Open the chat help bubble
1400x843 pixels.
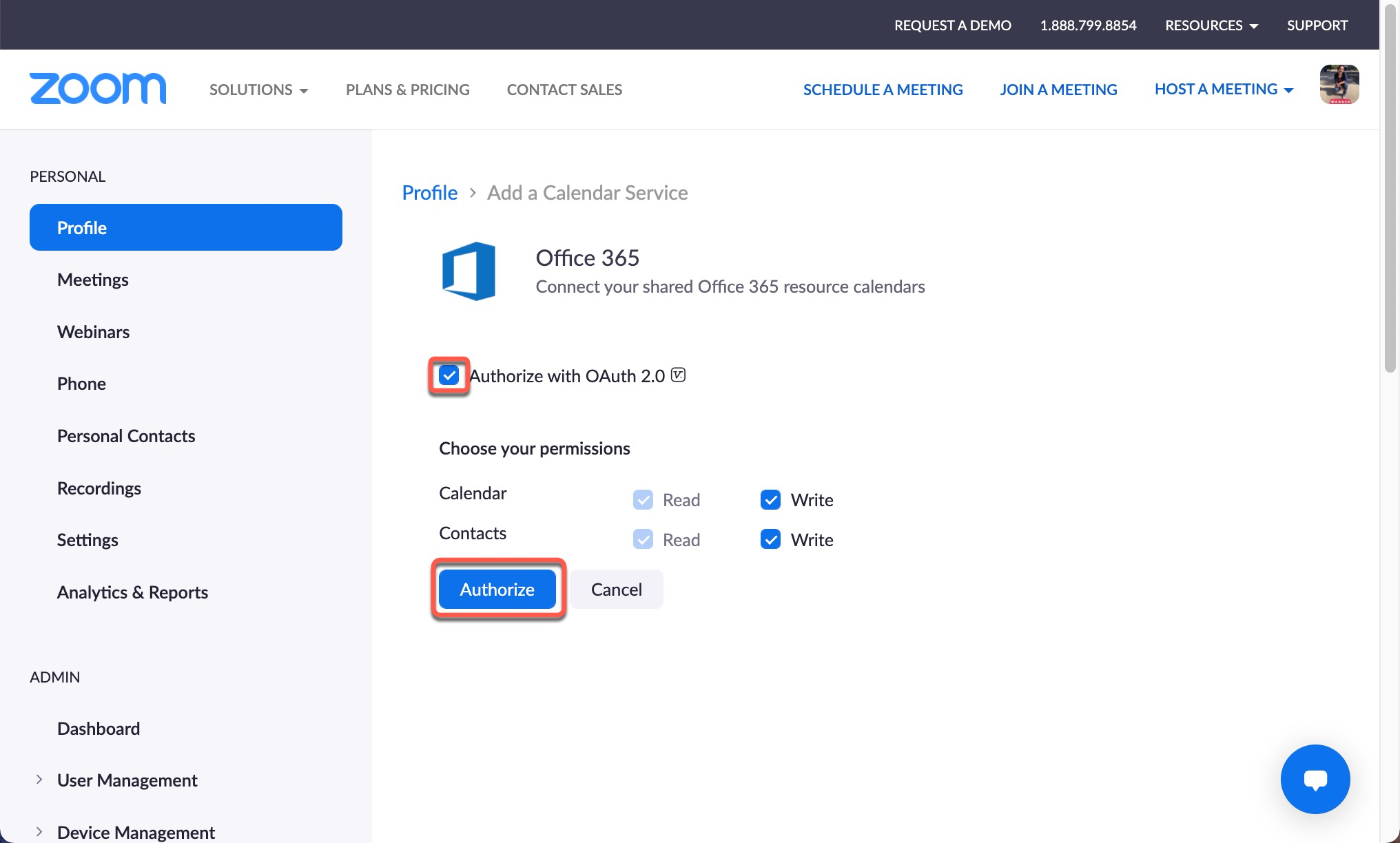click(1315, 779)
